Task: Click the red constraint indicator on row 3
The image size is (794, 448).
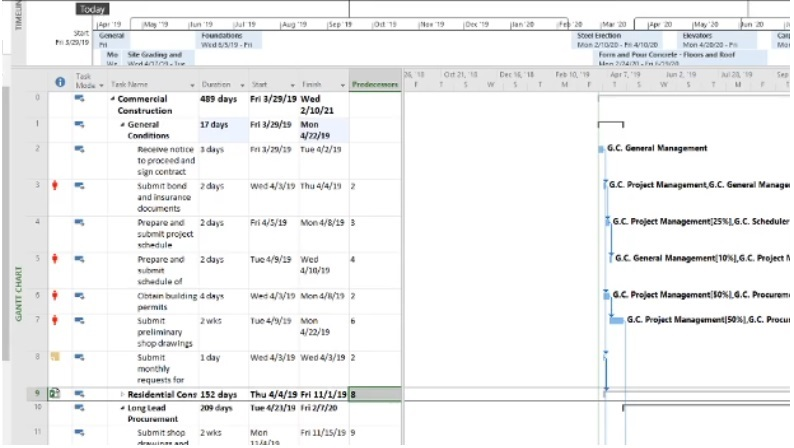Action: pyautogui.click(x=56, y=185)
